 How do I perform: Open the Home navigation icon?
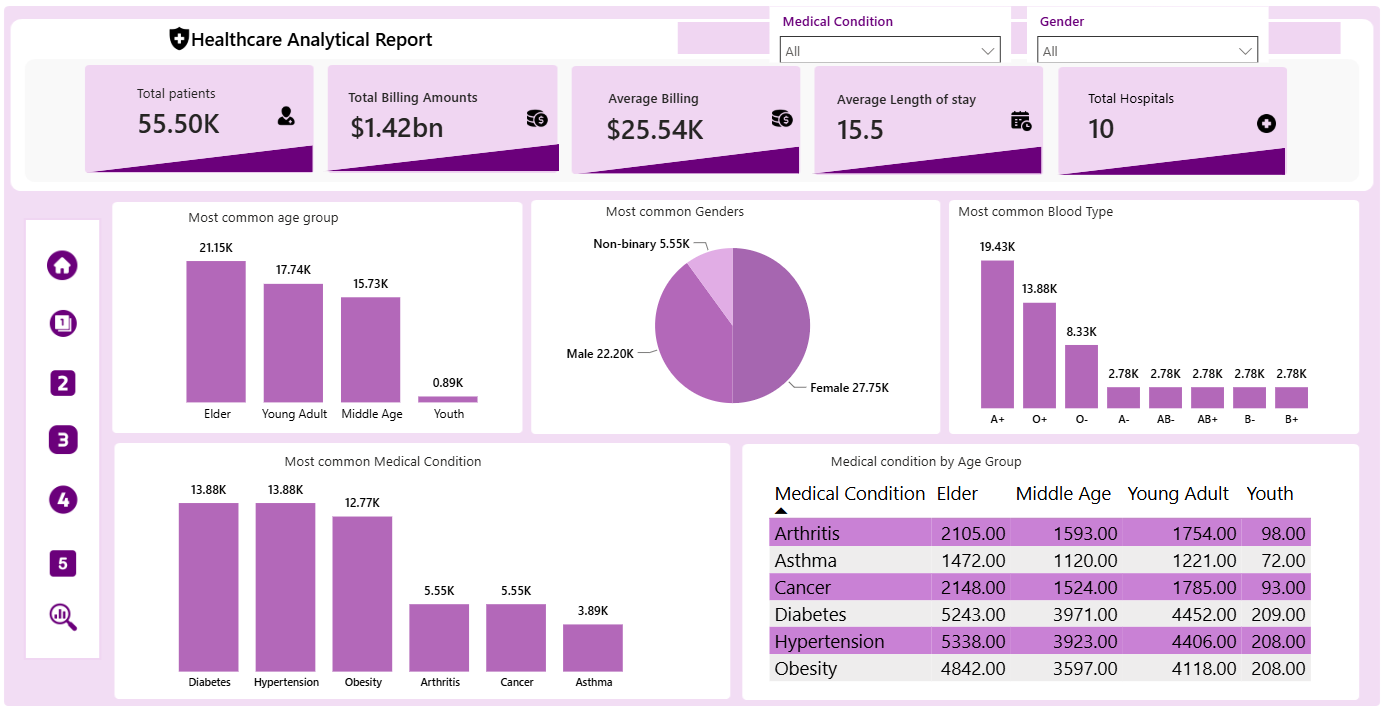pos(62,266)
